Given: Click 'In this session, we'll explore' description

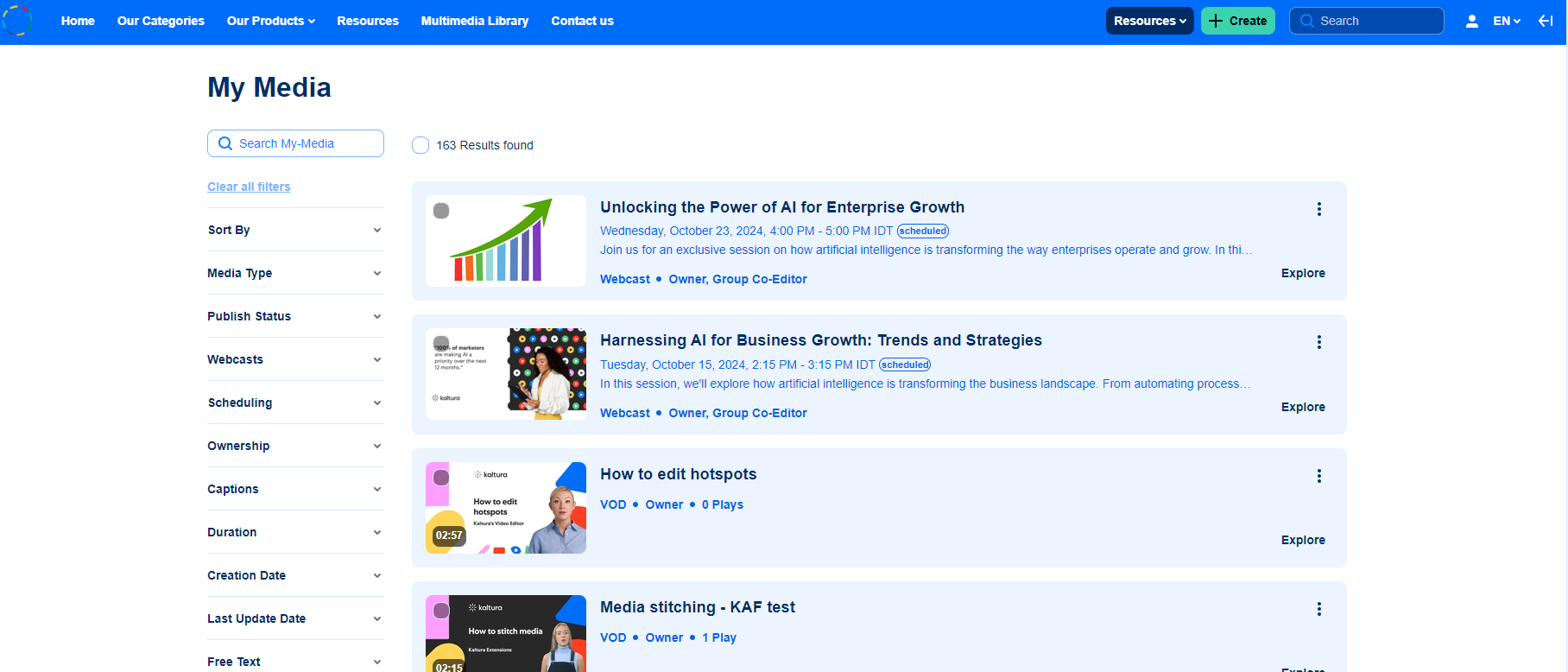Looking at the screenshot, I should point(925,384).
